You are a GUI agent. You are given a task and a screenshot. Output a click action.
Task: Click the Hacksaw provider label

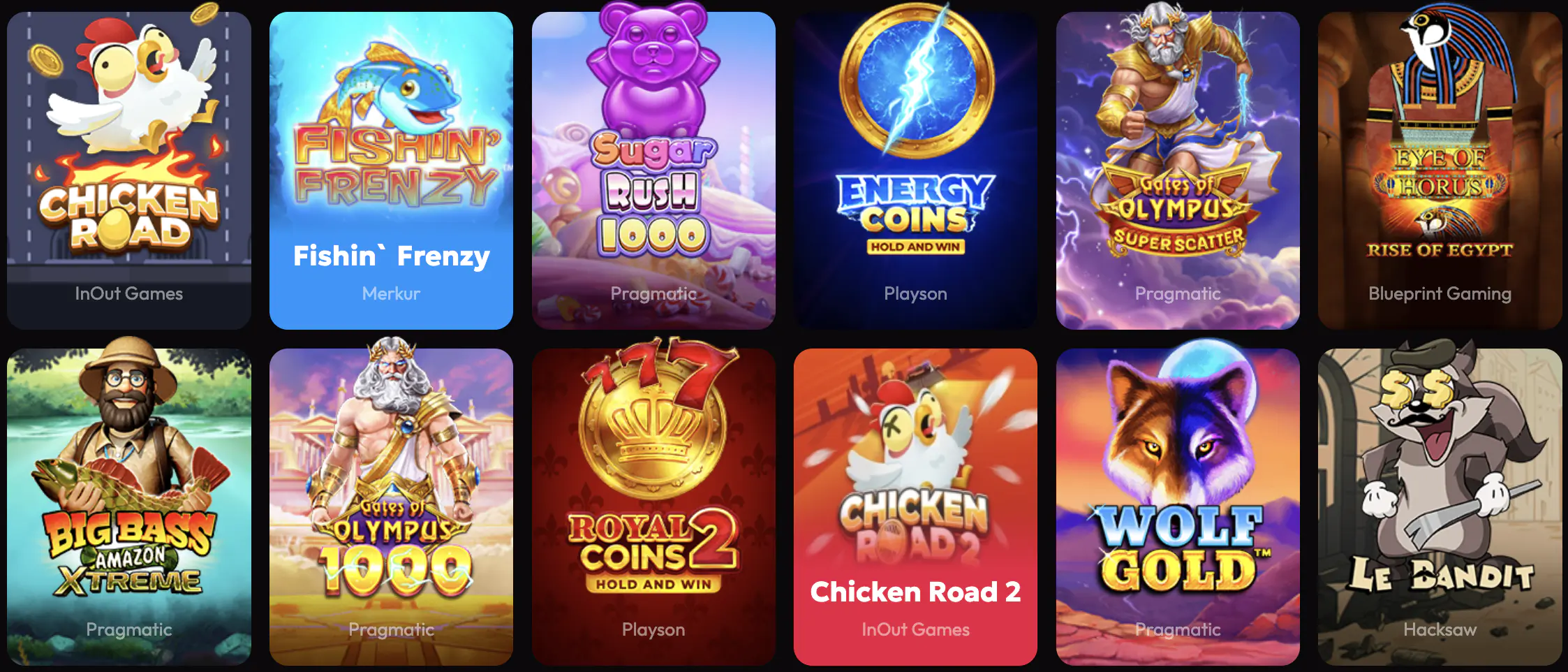pos(1440,629)
